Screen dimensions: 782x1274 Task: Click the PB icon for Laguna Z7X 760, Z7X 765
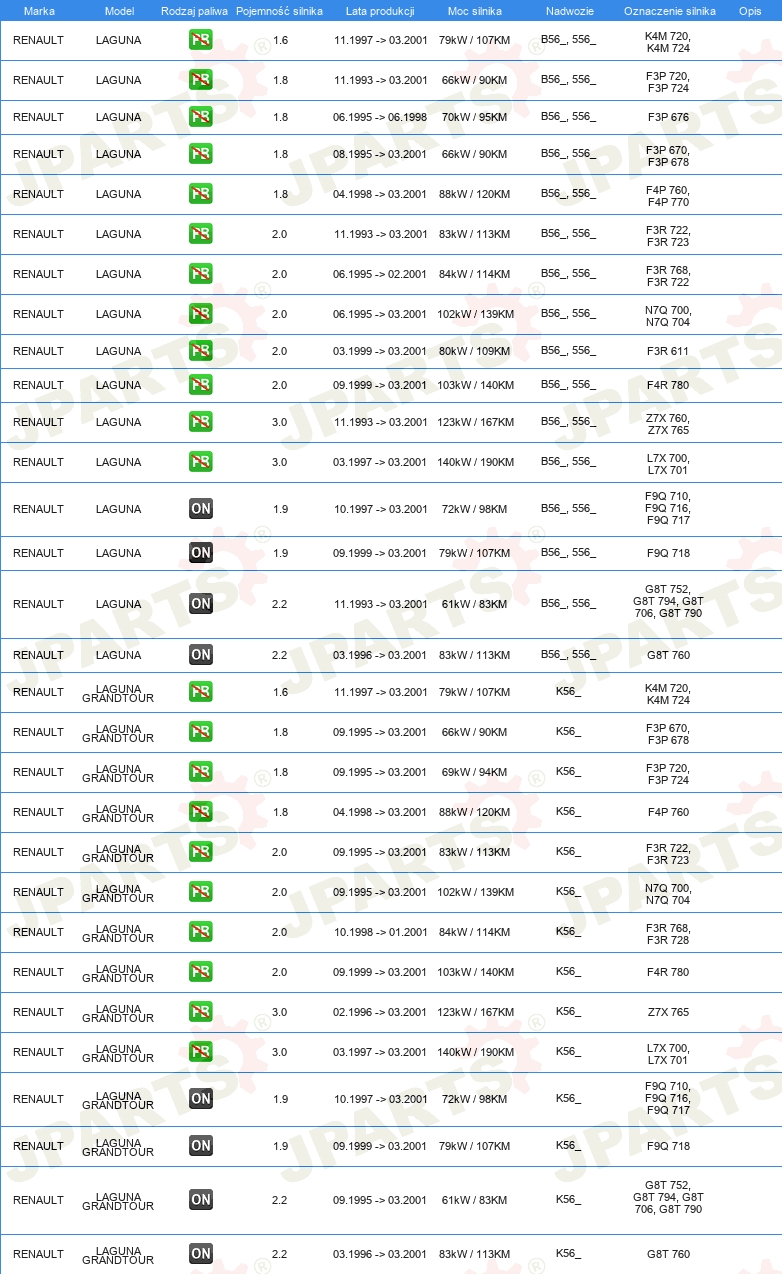pos(200,422)
